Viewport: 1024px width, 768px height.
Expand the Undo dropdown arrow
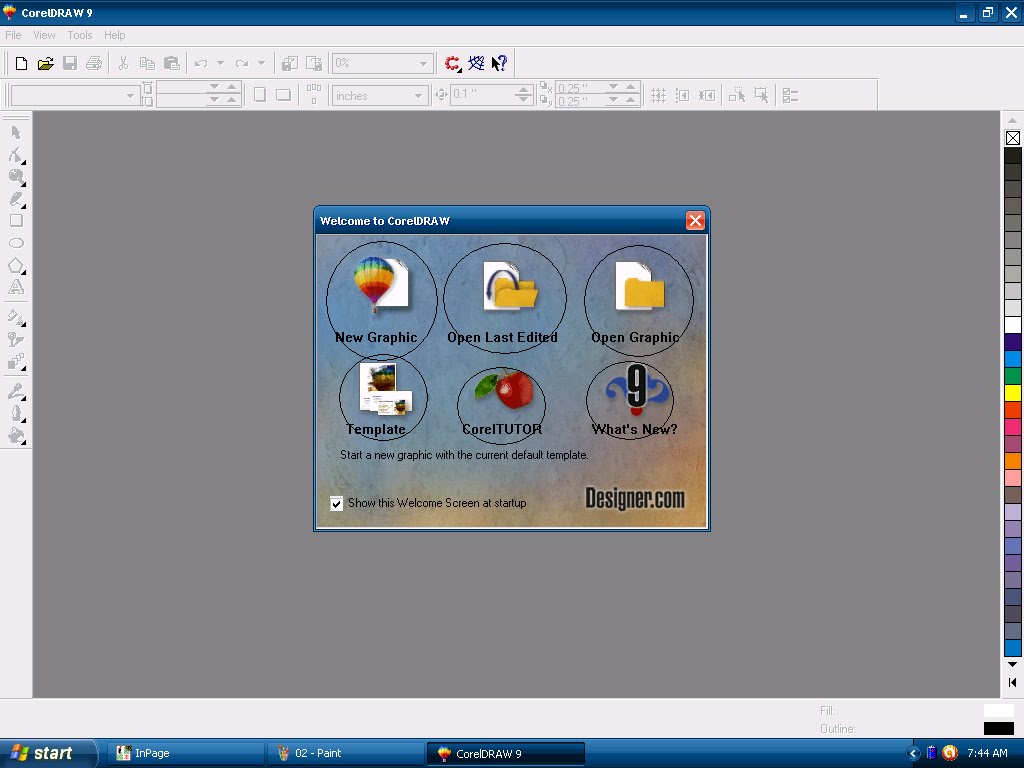click(221, 63)
